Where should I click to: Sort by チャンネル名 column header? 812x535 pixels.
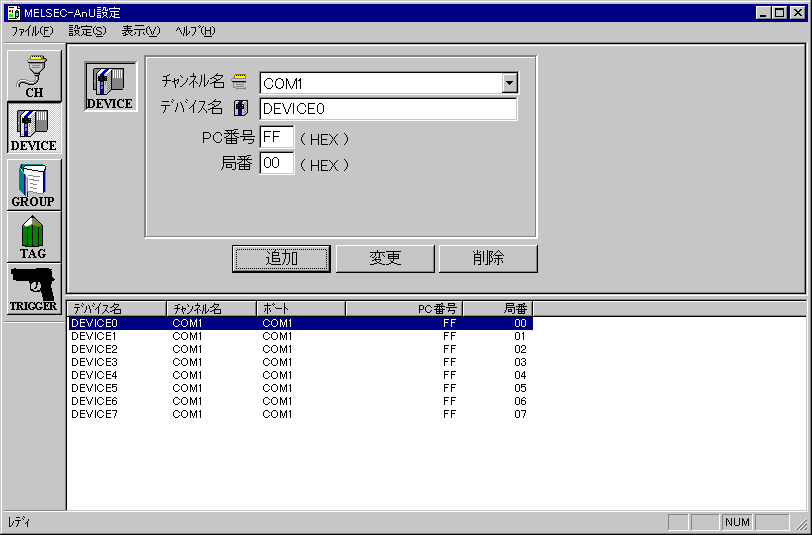[x=211, y=309]
